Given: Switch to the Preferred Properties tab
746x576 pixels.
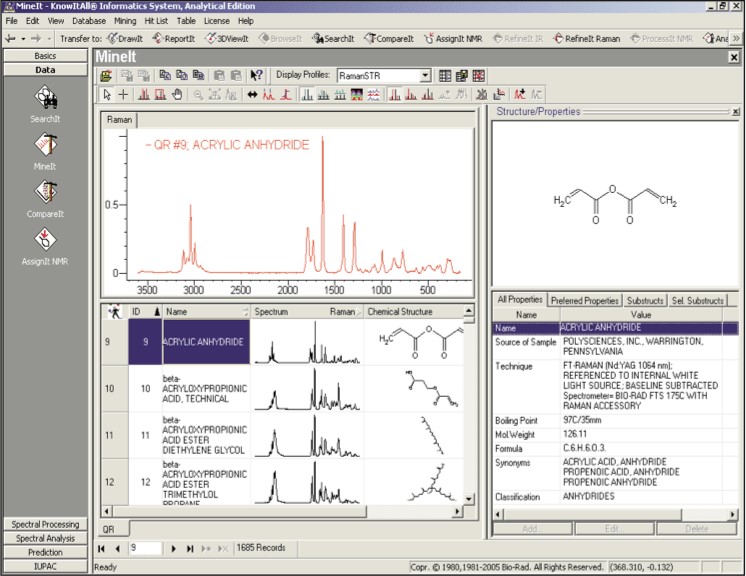Looking at the screenshot, I should pyautogui.click(x=585, y=301).
